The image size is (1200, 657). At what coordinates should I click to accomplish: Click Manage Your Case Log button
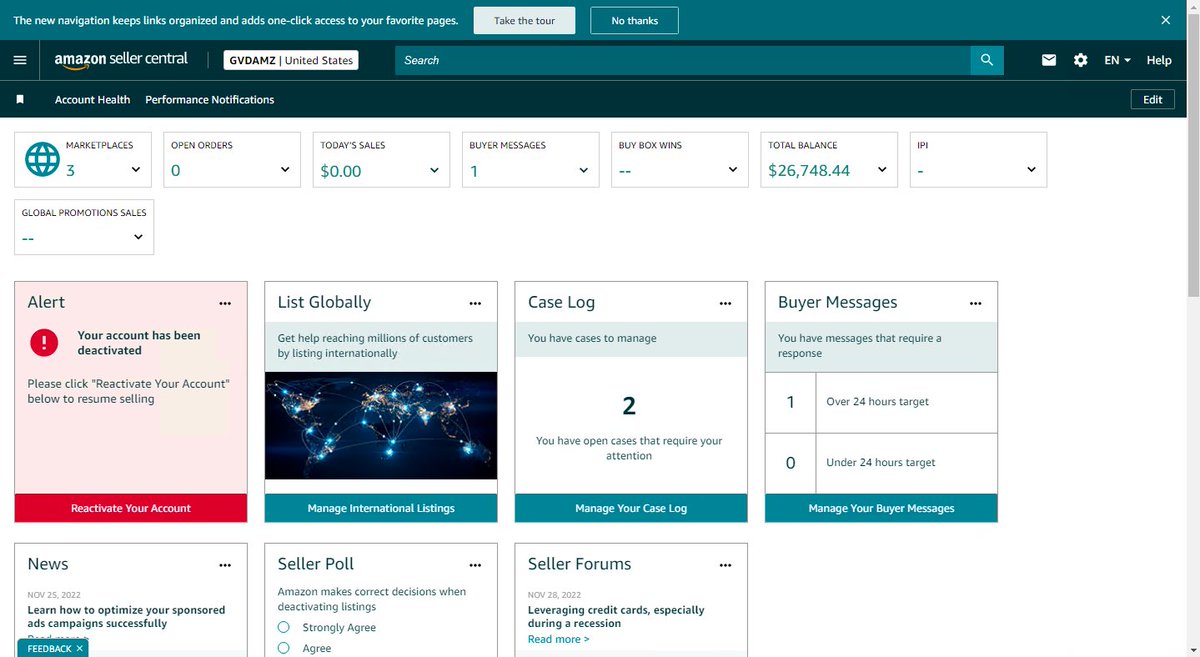click(631, 508)
